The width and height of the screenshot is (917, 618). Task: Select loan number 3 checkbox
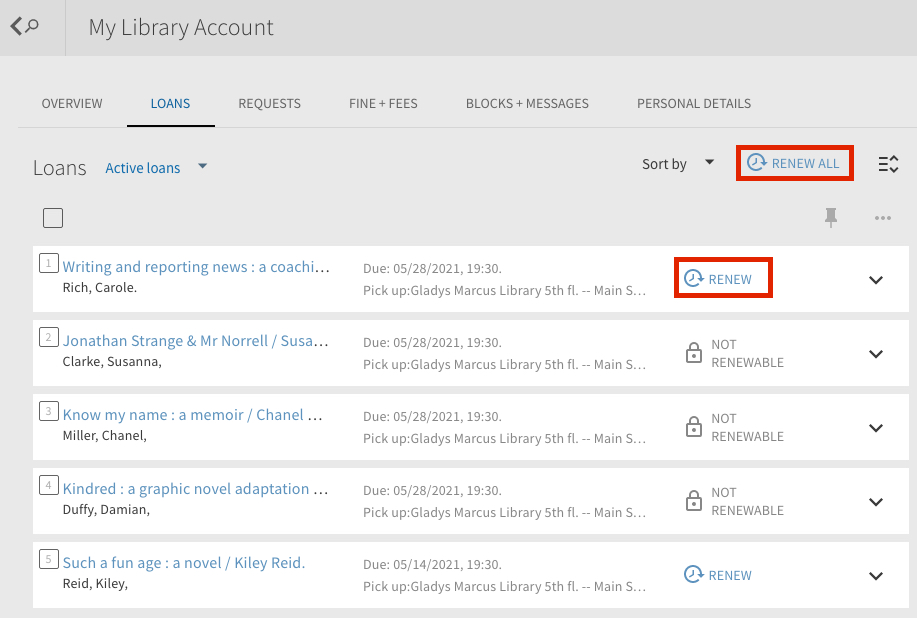coord(49,411)
